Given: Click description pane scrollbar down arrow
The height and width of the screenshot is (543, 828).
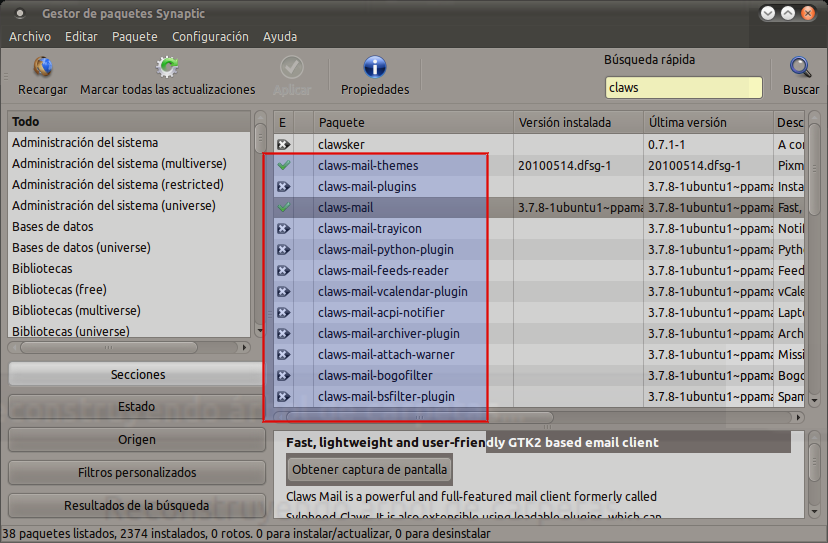Looking at the screenshot, I should (x=814, y=511).
